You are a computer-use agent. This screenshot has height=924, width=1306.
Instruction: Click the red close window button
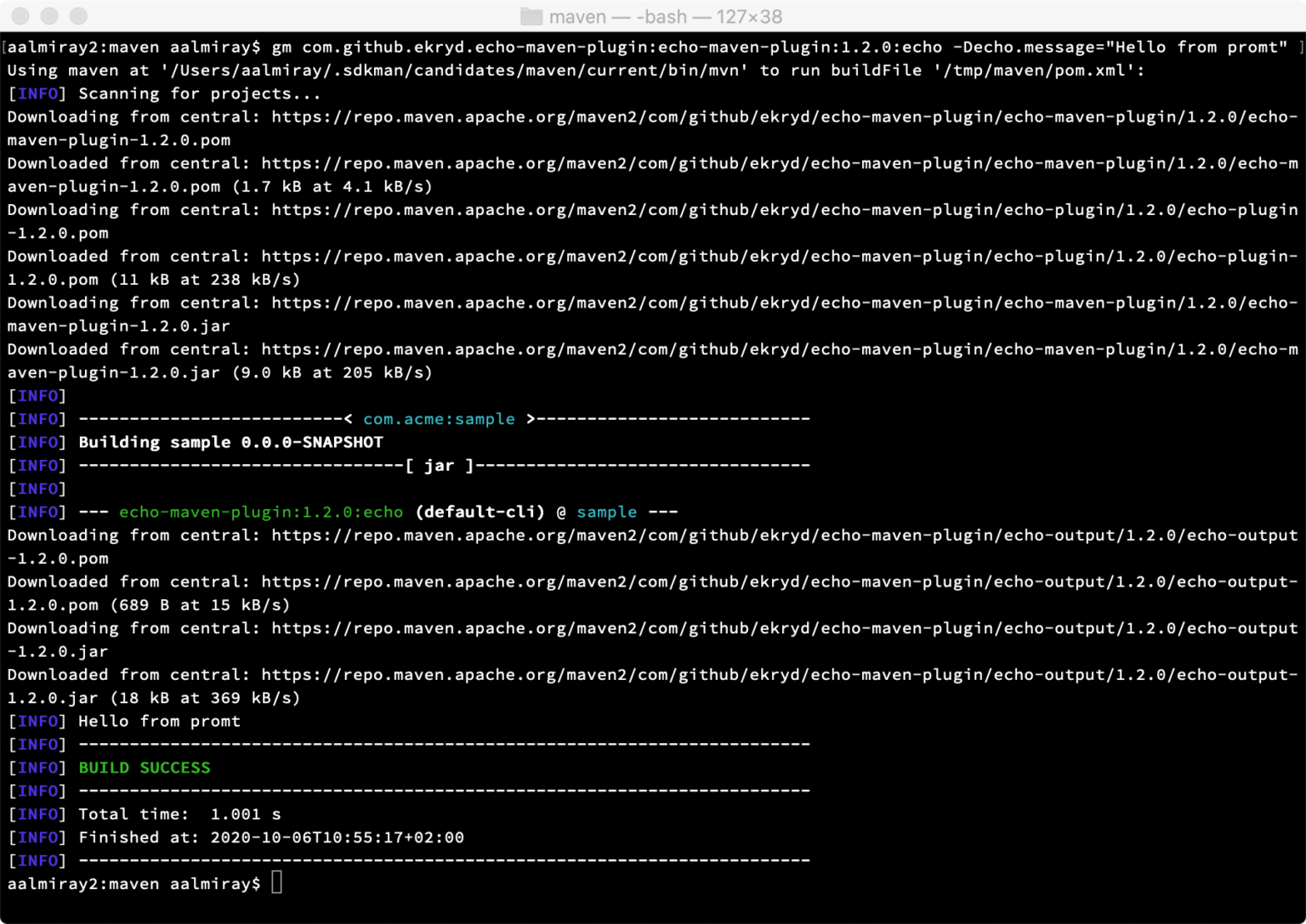click(x=22, y=15)
